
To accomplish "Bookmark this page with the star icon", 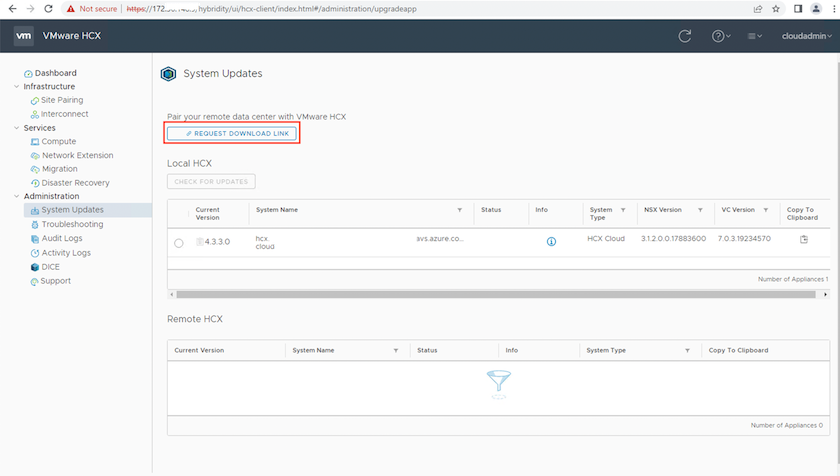I will tap(776, 9).
